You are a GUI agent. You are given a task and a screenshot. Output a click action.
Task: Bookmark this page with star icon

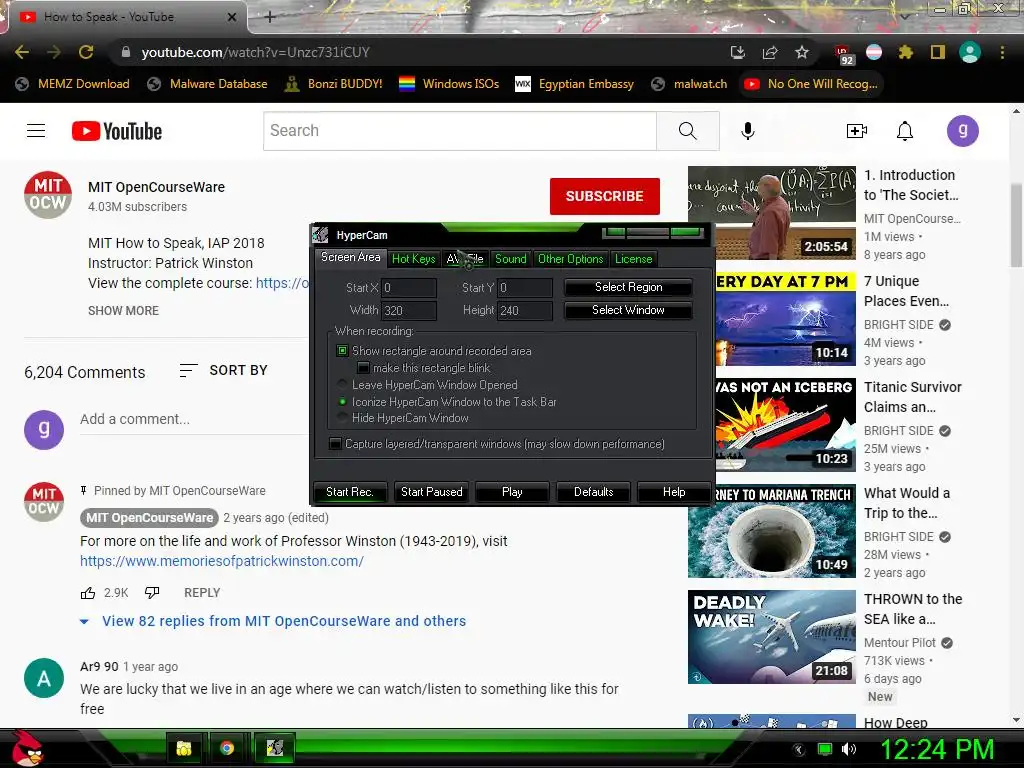[802, 52]
